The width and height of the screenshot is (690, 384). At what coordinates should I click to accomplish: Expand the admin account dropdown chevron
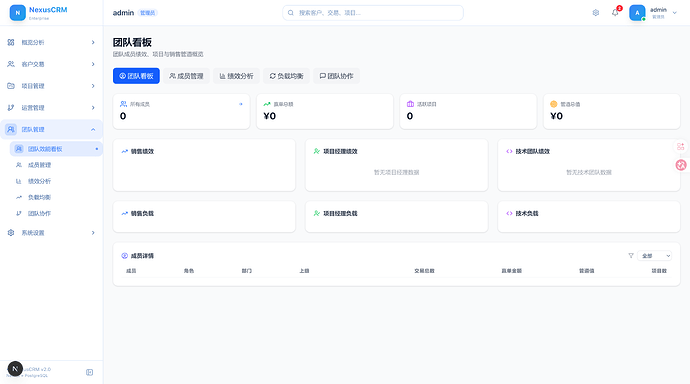click(674, 13)
